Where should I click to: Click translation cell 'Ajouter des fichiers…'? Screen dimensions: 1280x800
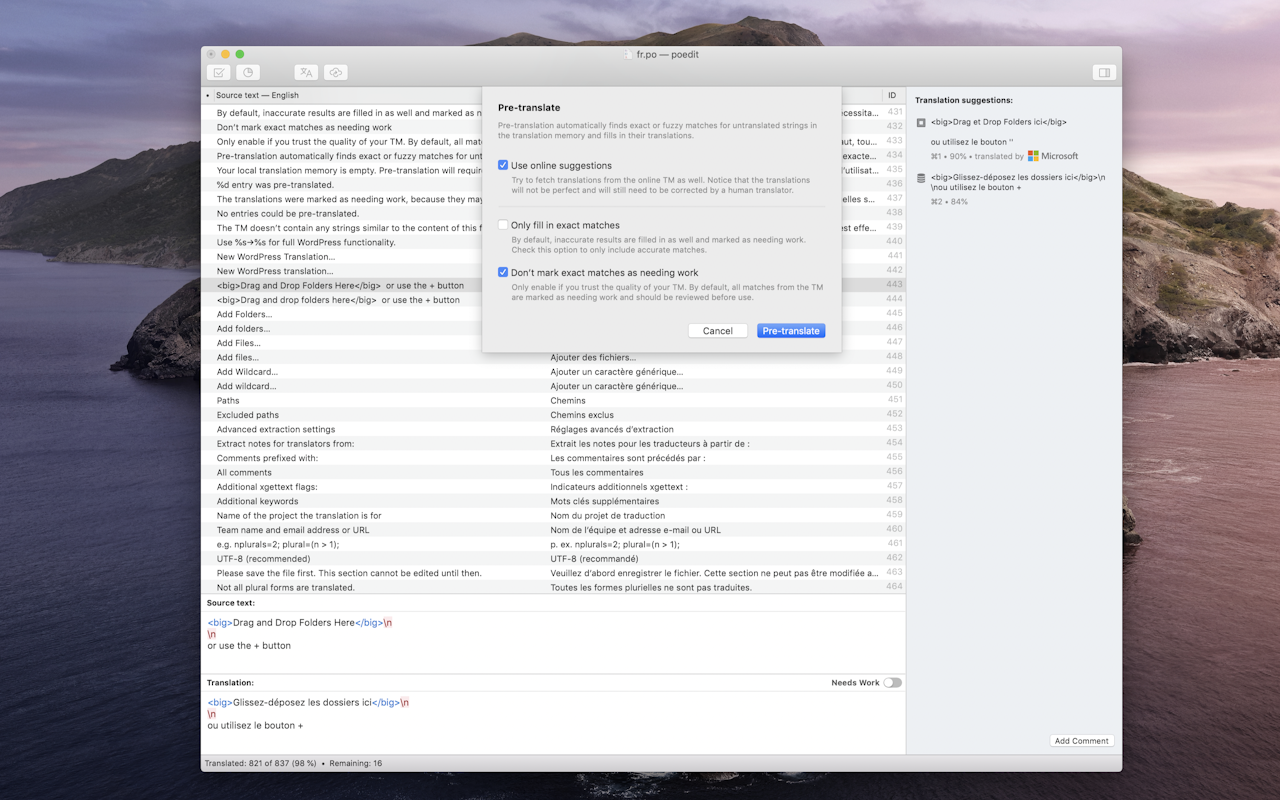pyautogui.click(x=593, y=357)
